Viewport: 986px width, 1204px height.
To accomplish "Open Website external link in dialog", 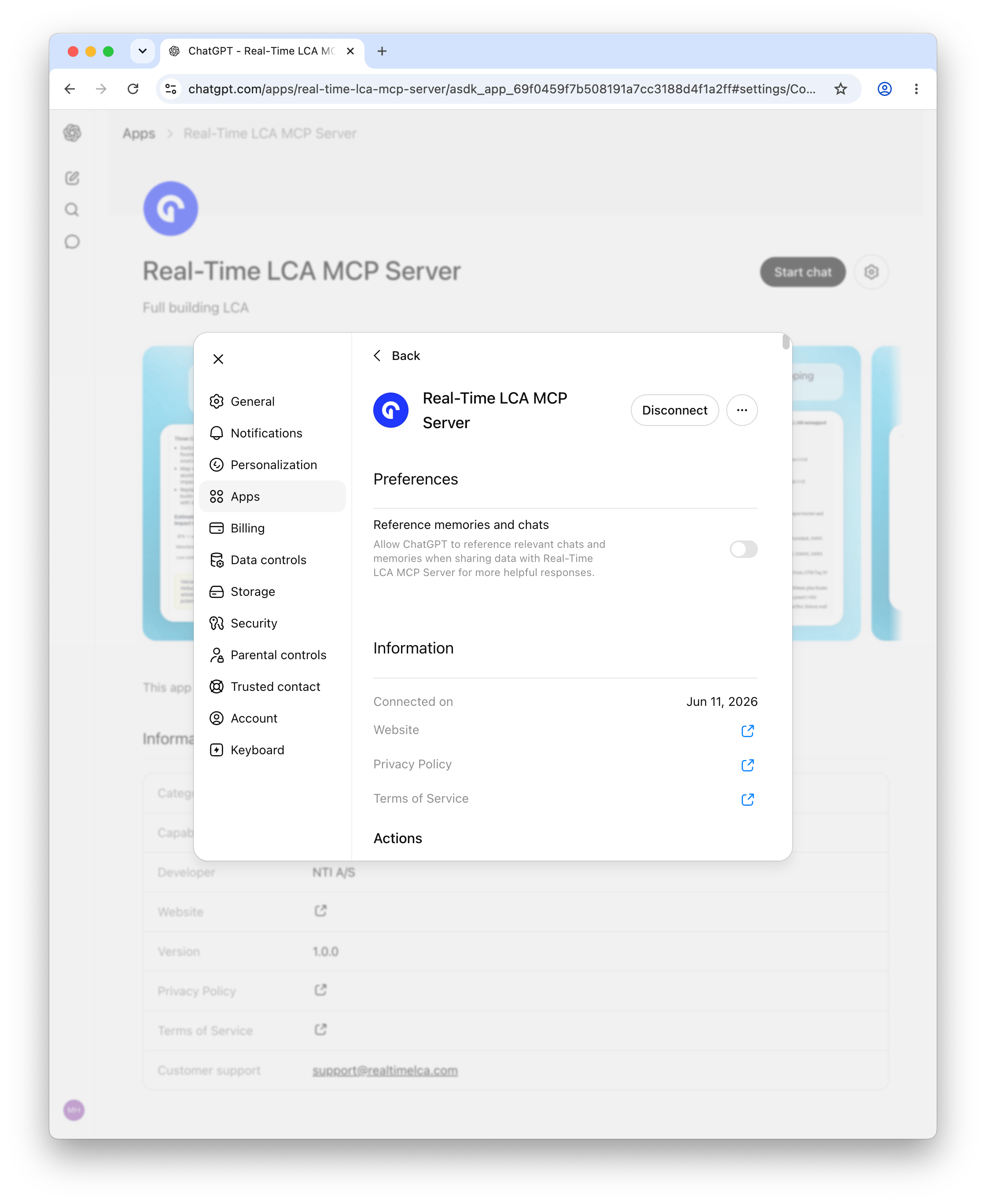I will point(747,731).
